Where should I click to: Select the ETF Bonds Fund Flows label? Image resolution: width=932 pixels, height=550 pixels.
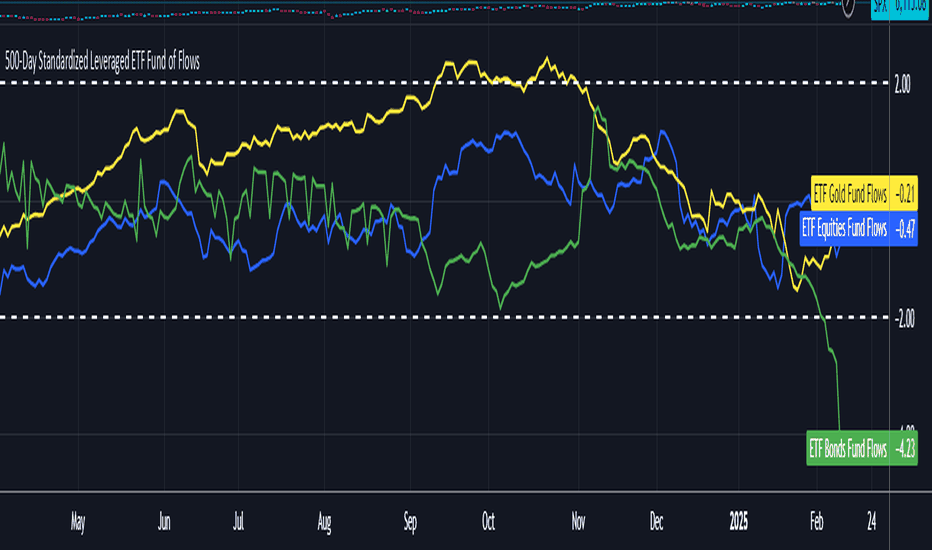point(848,449)
